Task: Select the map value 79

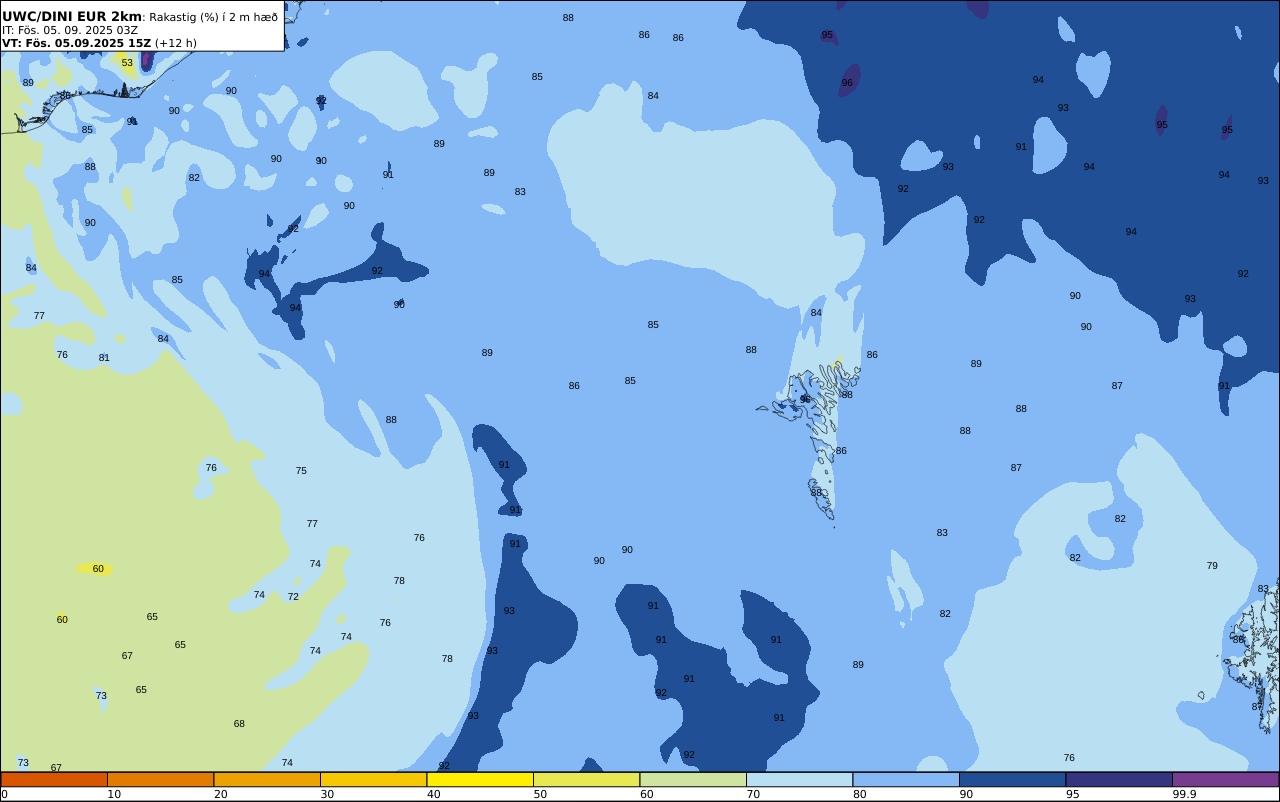Action: [1212, 566]
